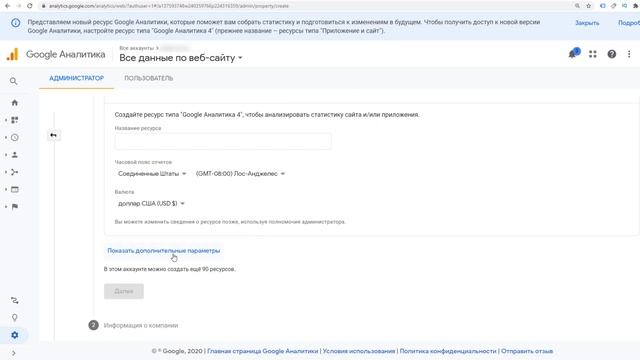Go to Home via sidebar house icon
The height and width of the screenshot is (360, 640).
(x=15, y=102)
